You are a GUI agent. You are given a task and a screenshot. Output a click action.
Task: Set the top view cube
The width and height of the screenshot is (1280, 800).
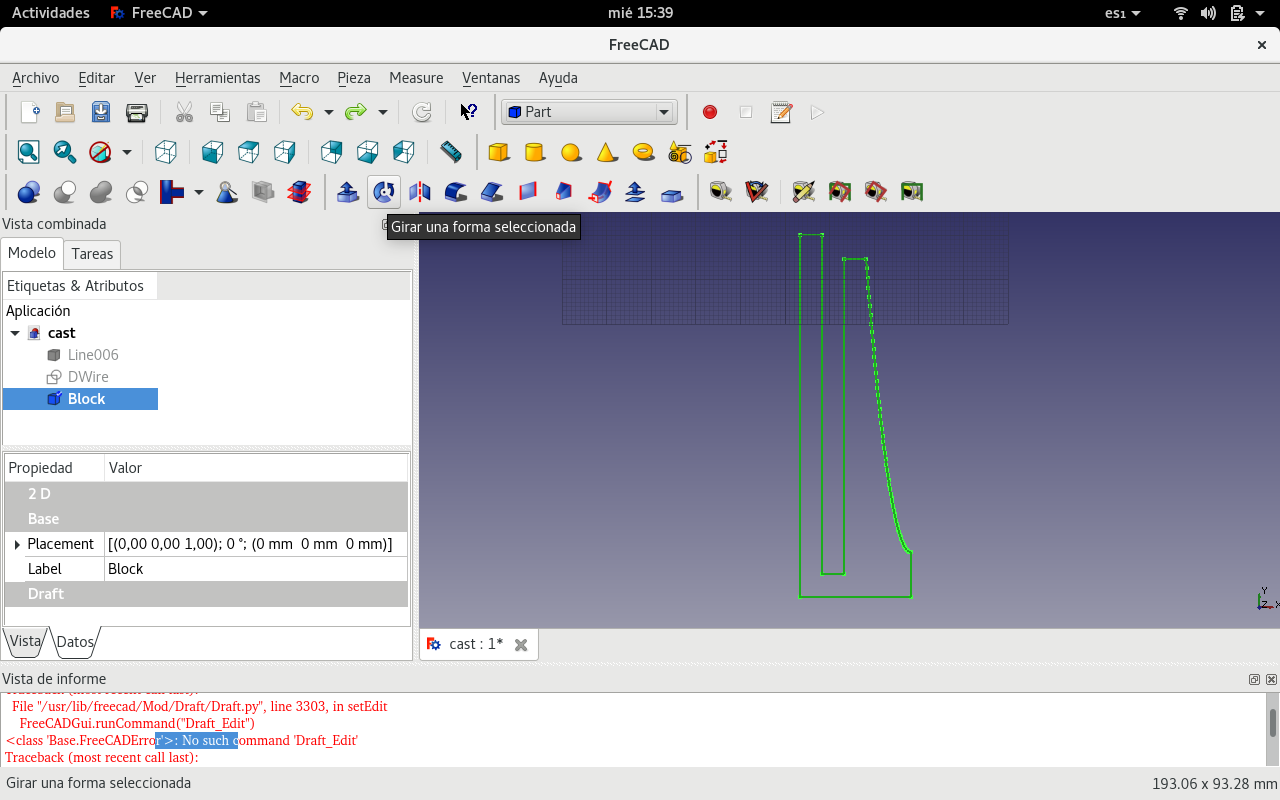click(249, 152)
